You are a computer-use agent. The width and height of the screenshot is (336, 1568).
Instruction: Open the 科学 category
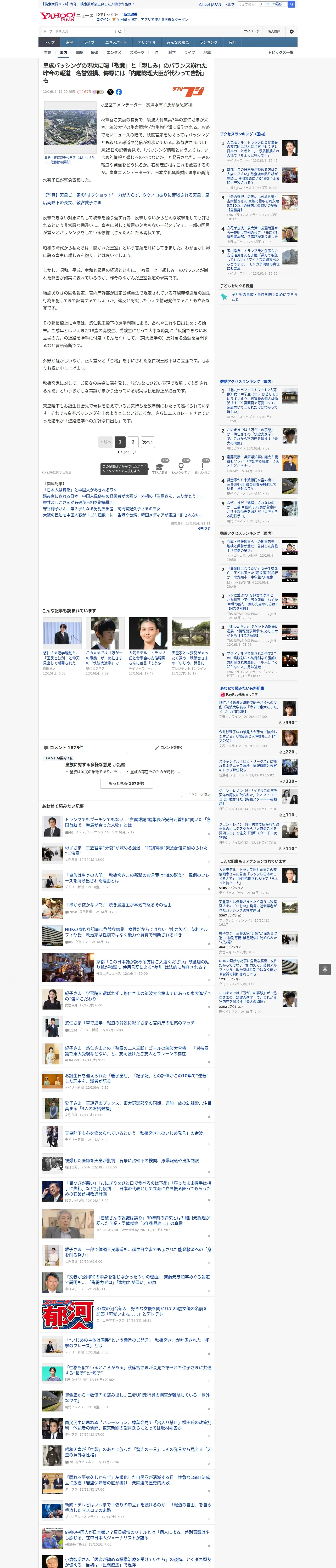pyautogui.click(x=172, y=52)
